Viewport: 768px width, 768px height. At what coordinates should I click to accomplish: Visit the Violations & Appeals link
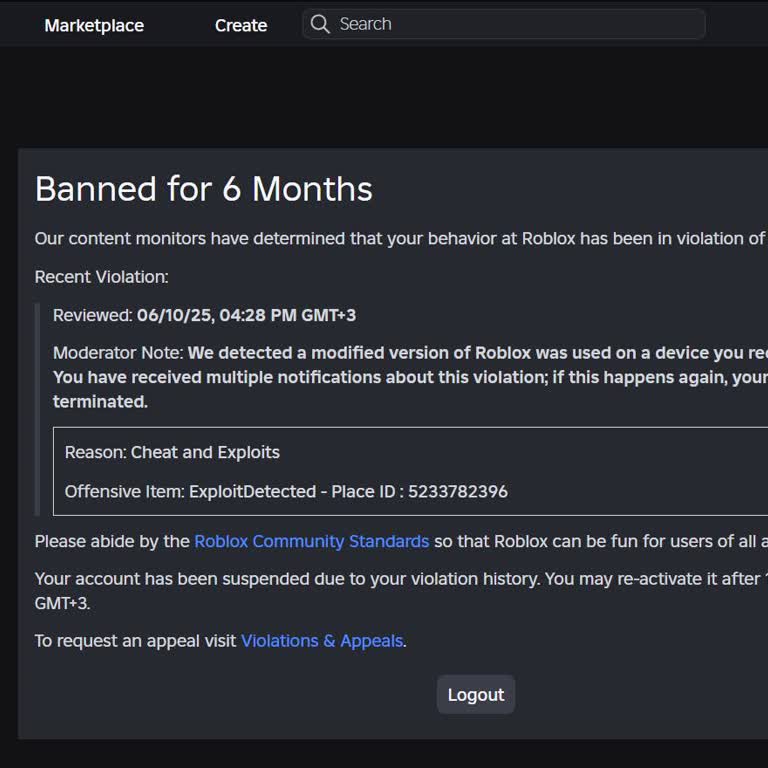[322, 641]
